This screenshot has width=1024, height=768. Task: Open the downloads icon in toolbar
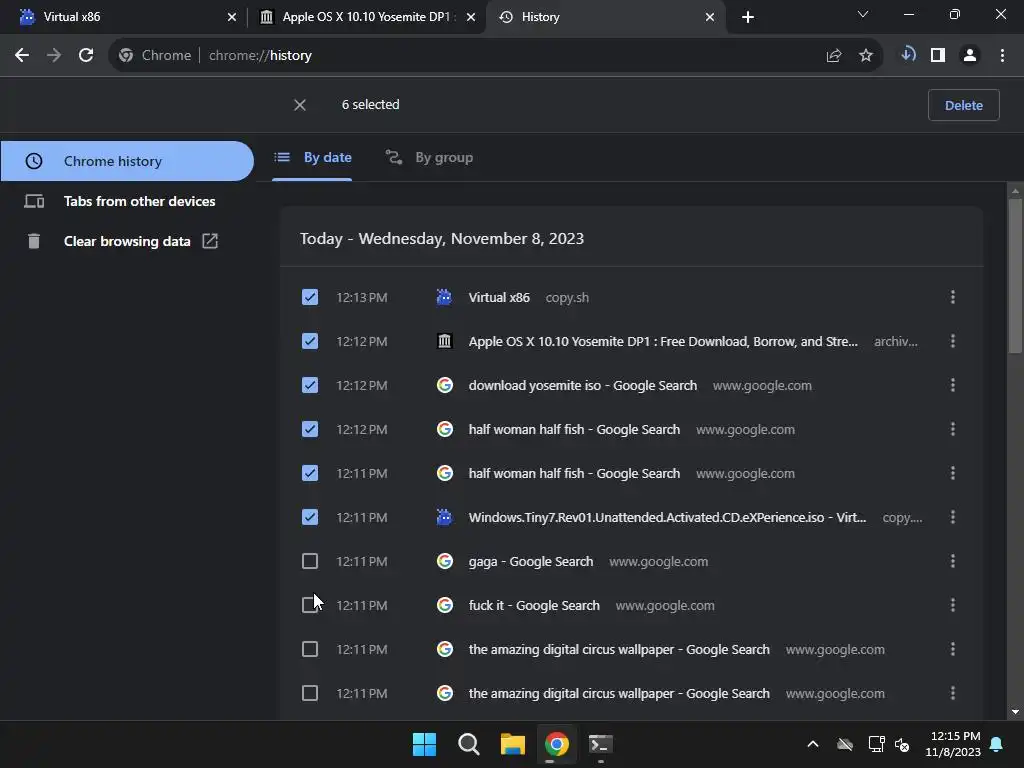click(x=908, y=55)
